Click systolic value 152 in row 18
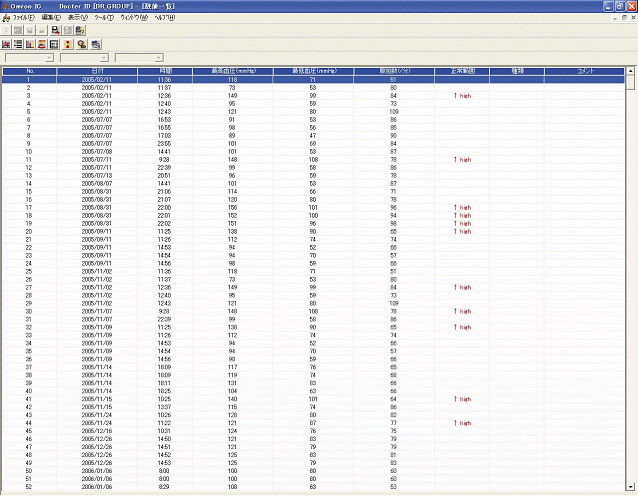638x496 pixels. click(232, 216)
